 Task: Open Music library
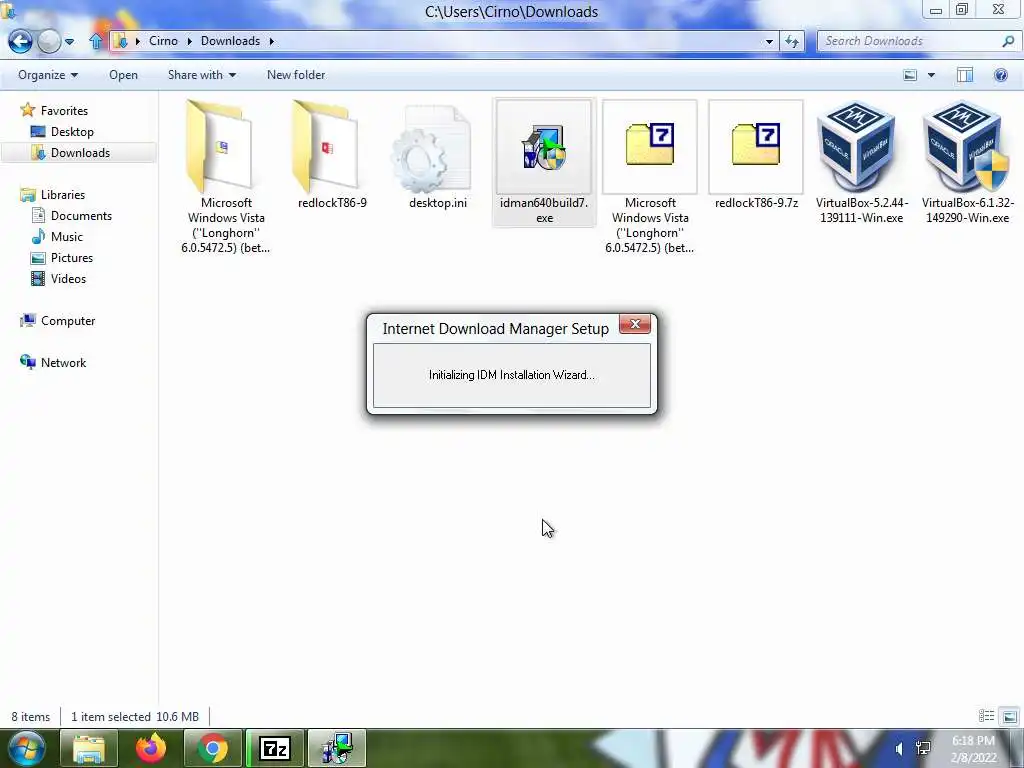coord(67,236)
